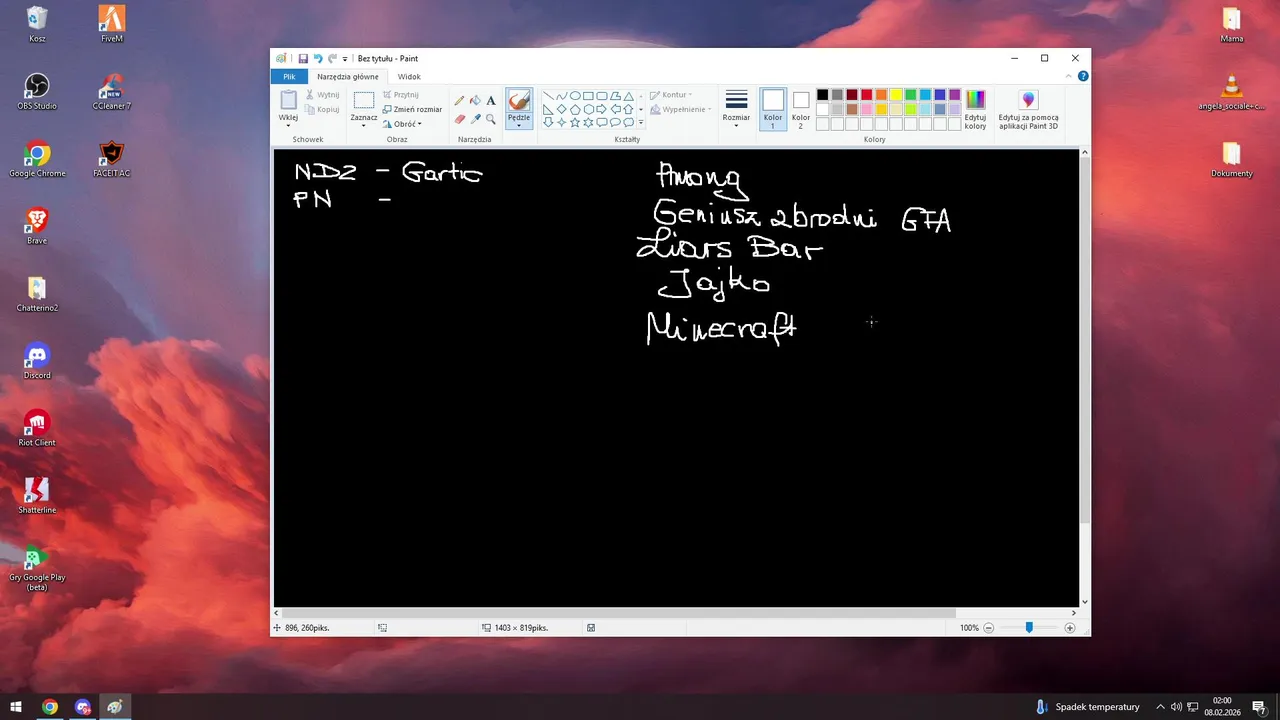Click the Redo arrow in title bar

coord(332,59)
